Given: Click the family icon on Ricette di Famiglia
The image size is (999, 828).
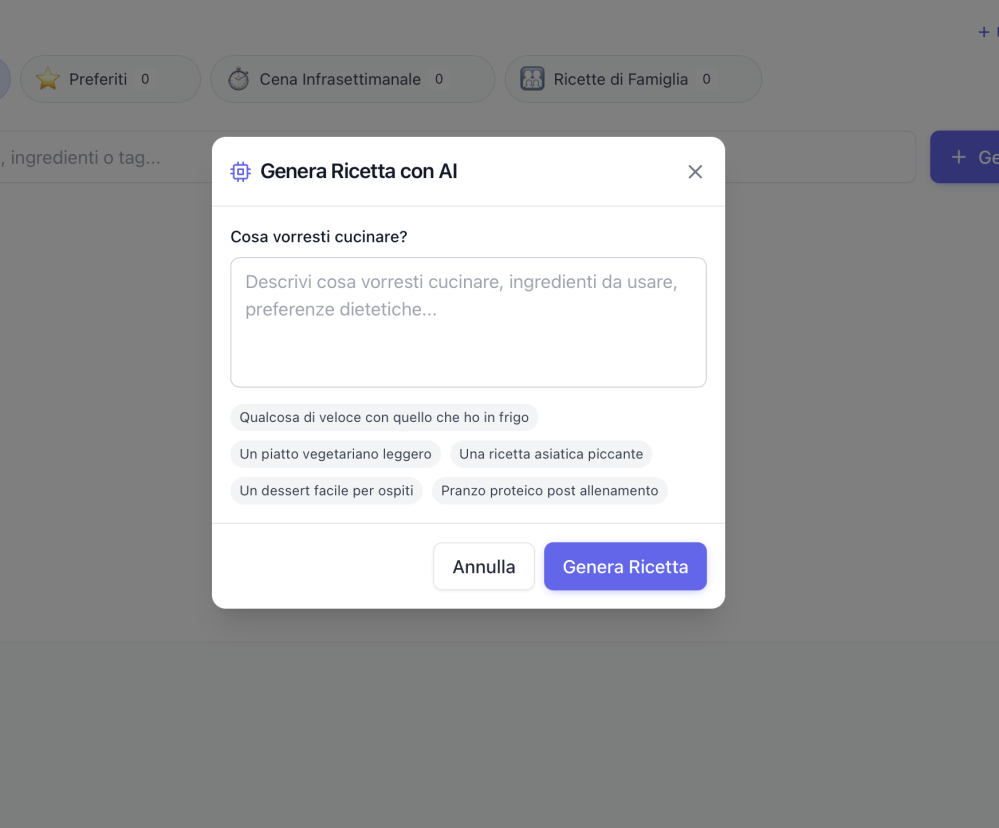Looking at the screenshot, I should [x=533, y=79].
